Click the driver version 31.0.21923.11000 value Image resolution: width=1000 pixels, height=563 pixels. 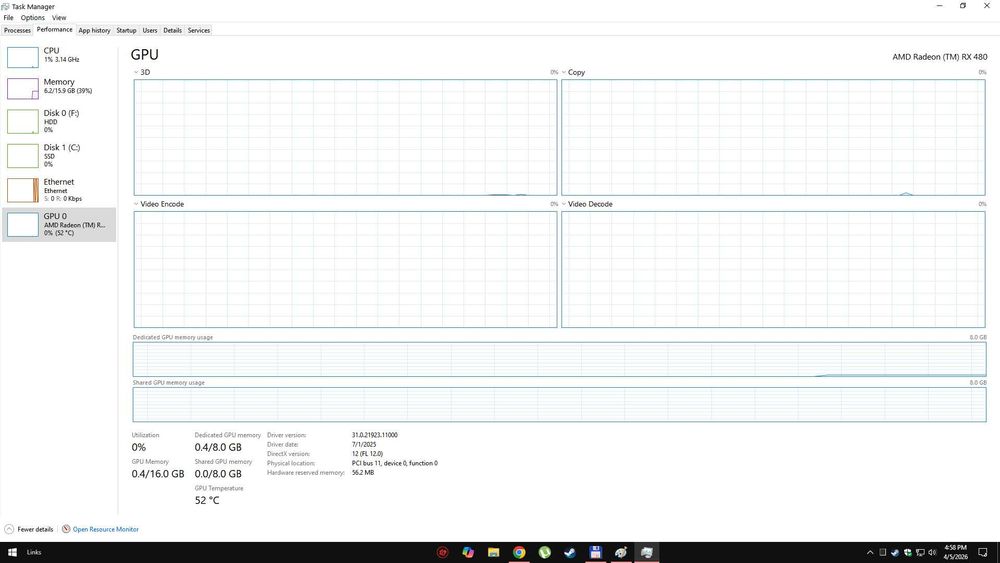point(374,435)
